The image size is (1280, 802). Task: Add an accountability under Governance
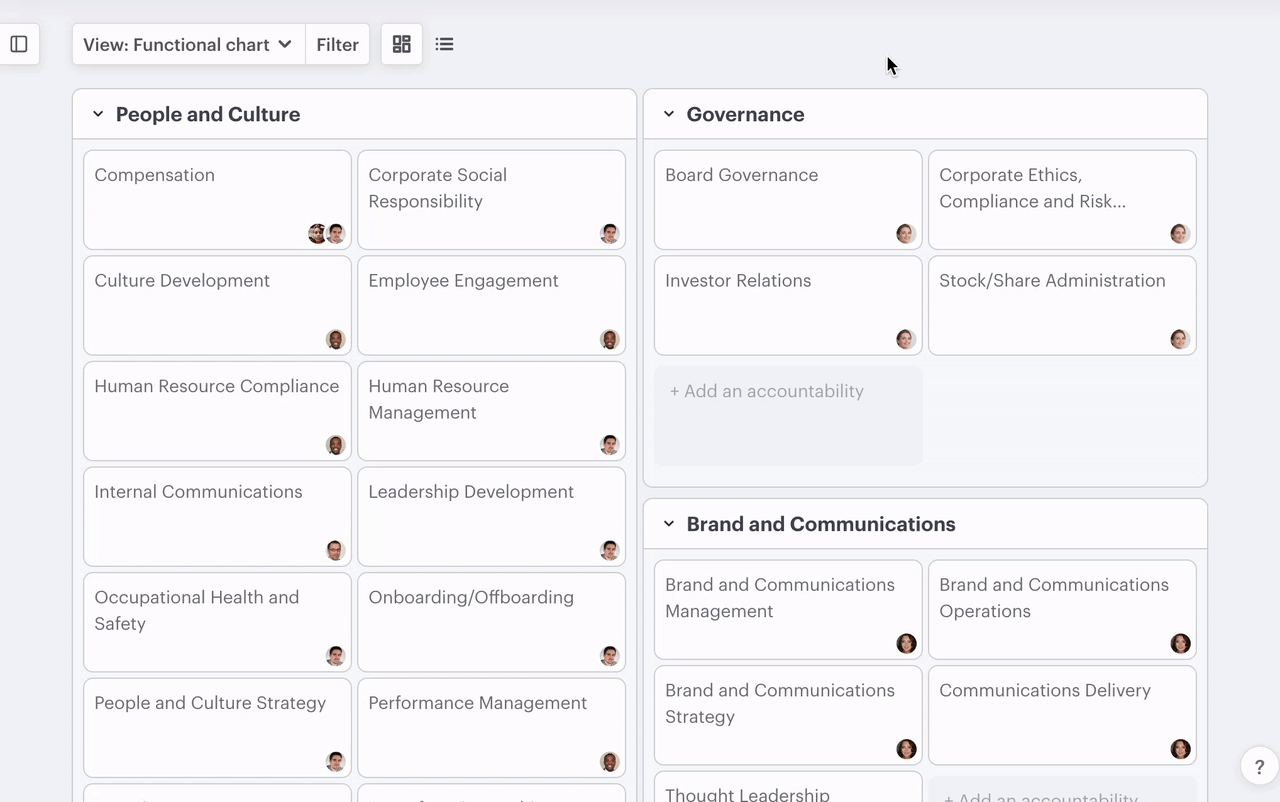click(x=767, y=391)
